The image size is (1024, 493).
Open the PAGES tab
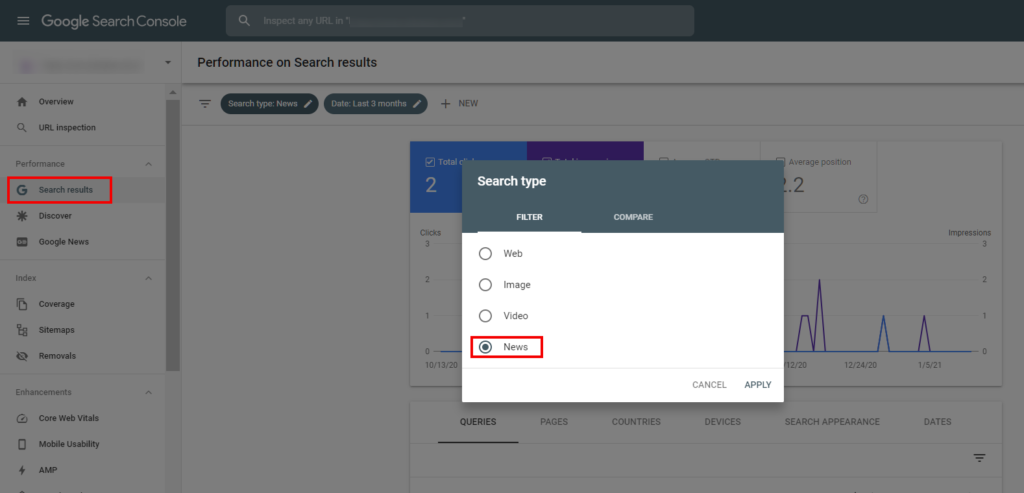point(554,422)
